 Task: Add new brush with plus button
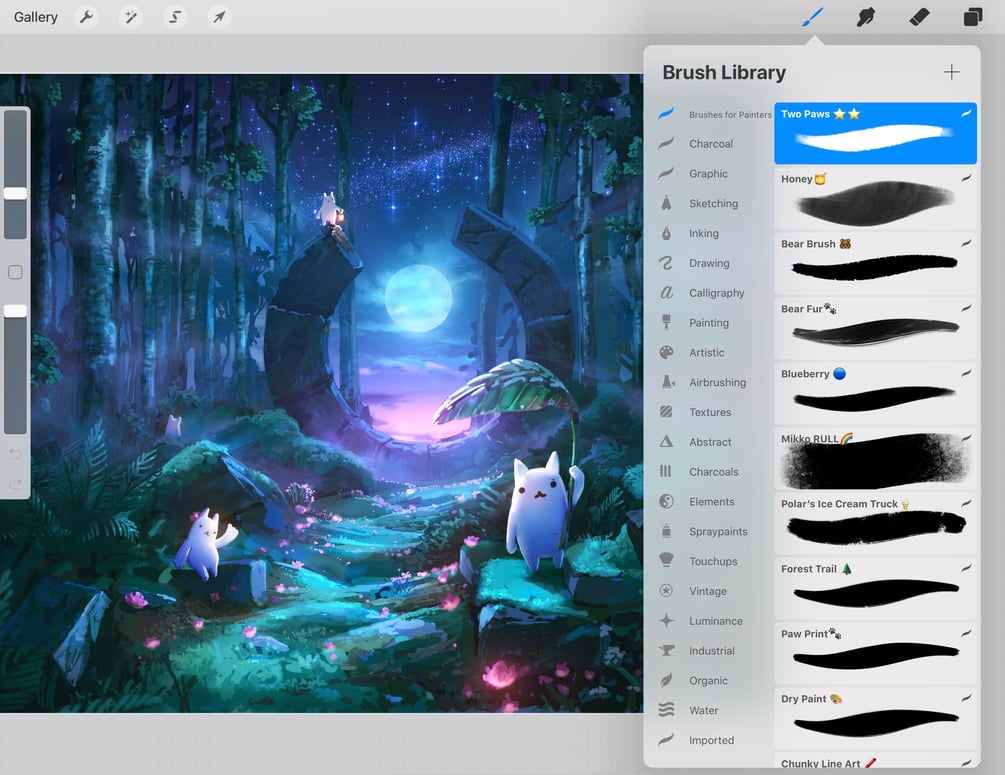pos(952,72)
